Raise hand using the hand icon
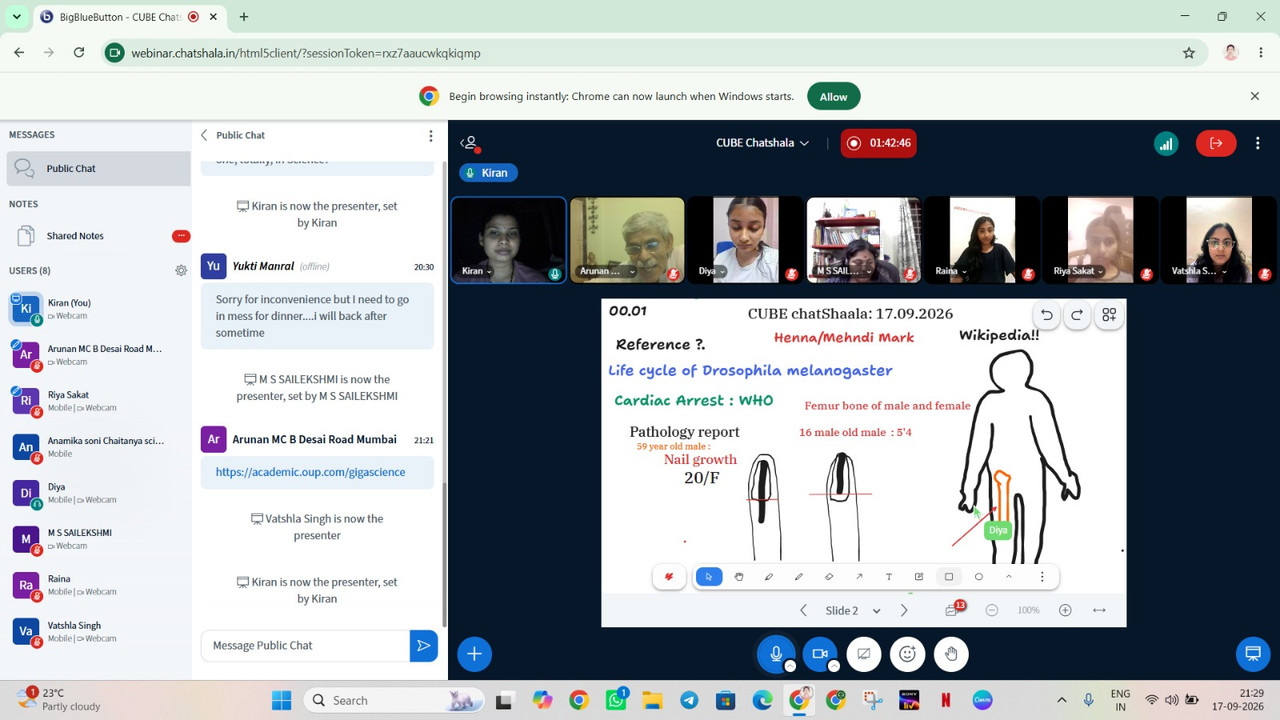Image resolution: width=1280 pixels, height=720 pixels. pyautogui.click(x=951, y=654)
